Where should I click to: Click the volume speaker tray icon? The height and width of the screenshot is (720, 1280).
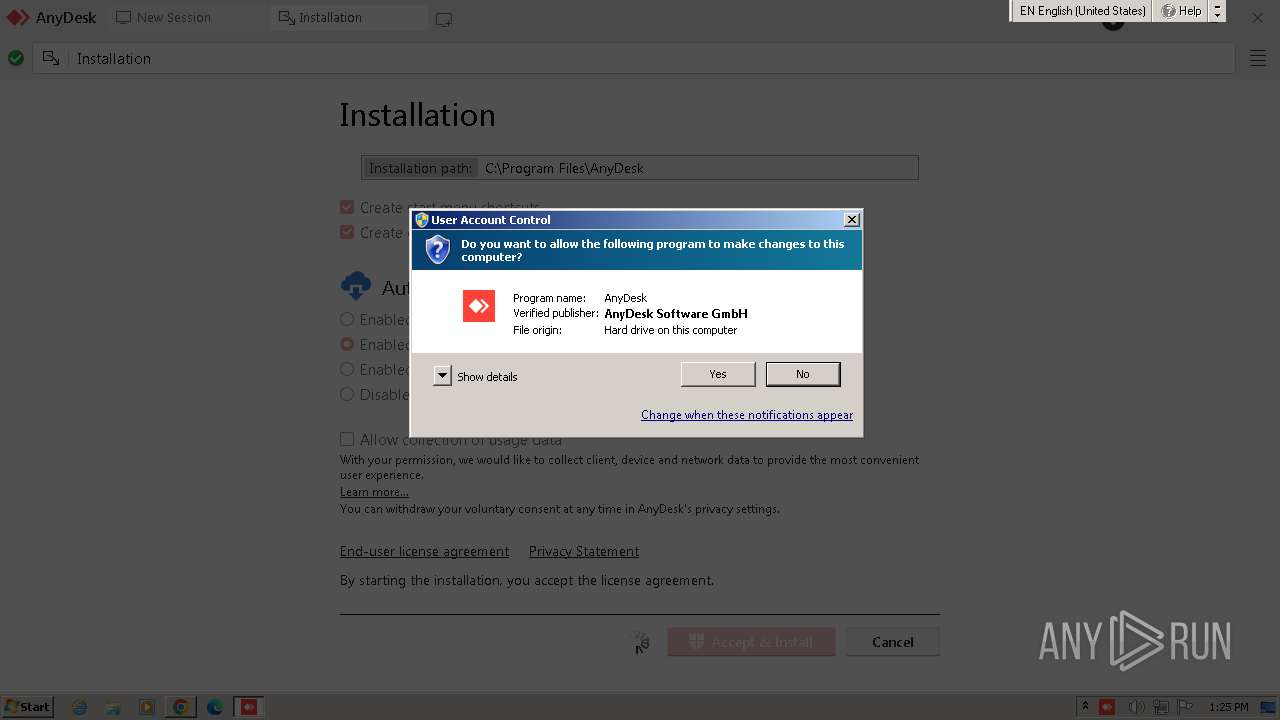pyautogui.click(x=1136, y=707)
